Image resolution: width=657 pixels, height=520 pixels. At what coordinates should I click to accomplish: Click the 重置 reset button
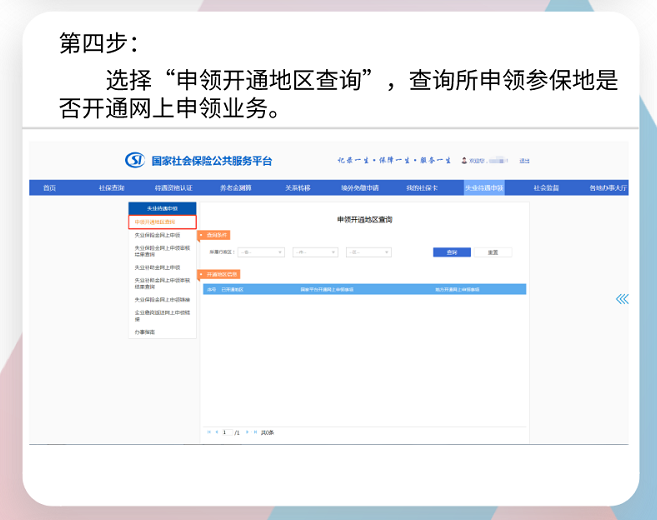point(492,252)
